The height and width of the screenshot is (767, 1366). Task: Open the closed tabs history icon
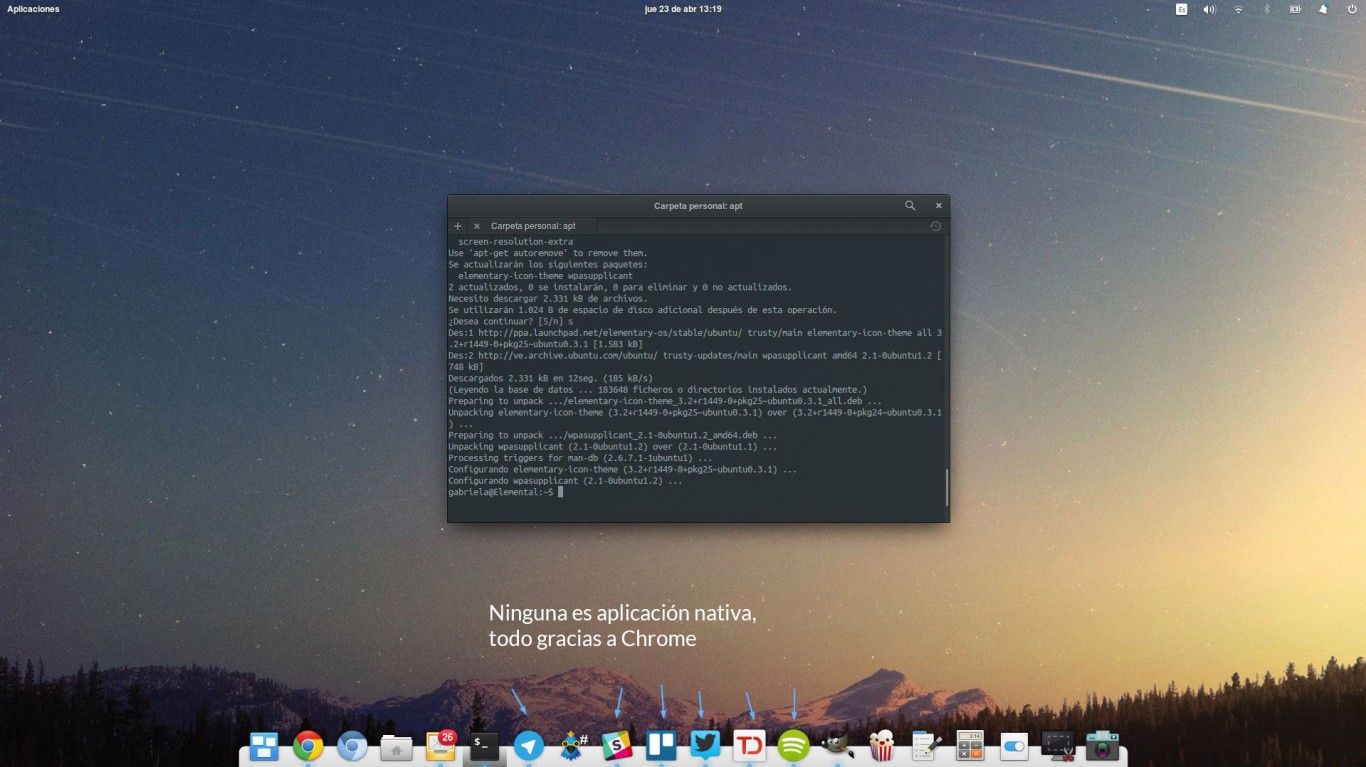[935, 226]
